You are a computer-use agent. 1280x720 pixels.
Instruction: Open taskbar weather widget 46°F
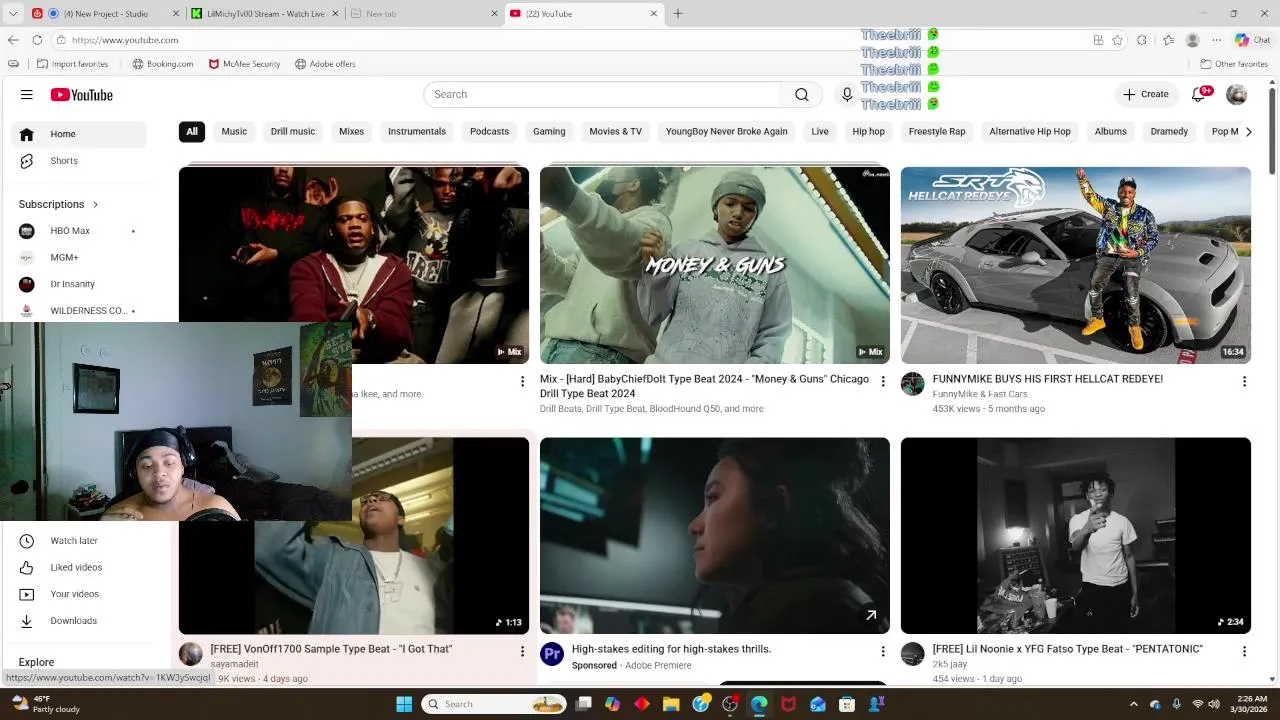45,704
